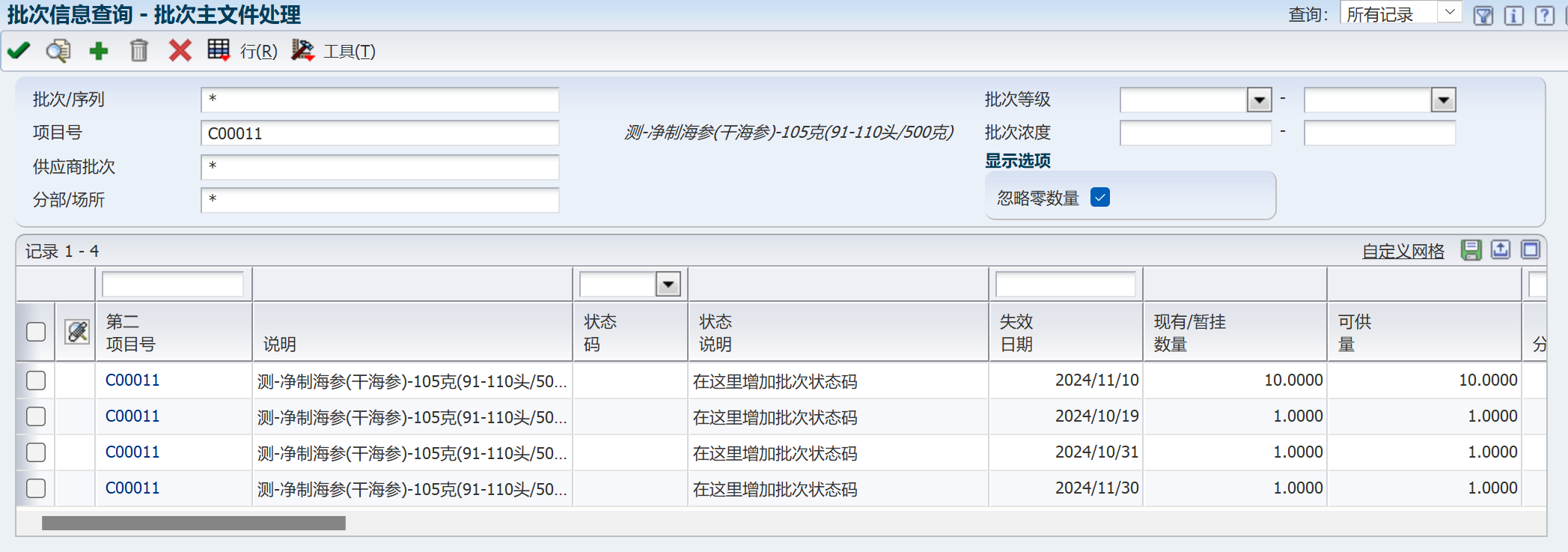Uncheck the 忽略零数量 checkbox
1568x552 pixels.
pos(1100,198)
